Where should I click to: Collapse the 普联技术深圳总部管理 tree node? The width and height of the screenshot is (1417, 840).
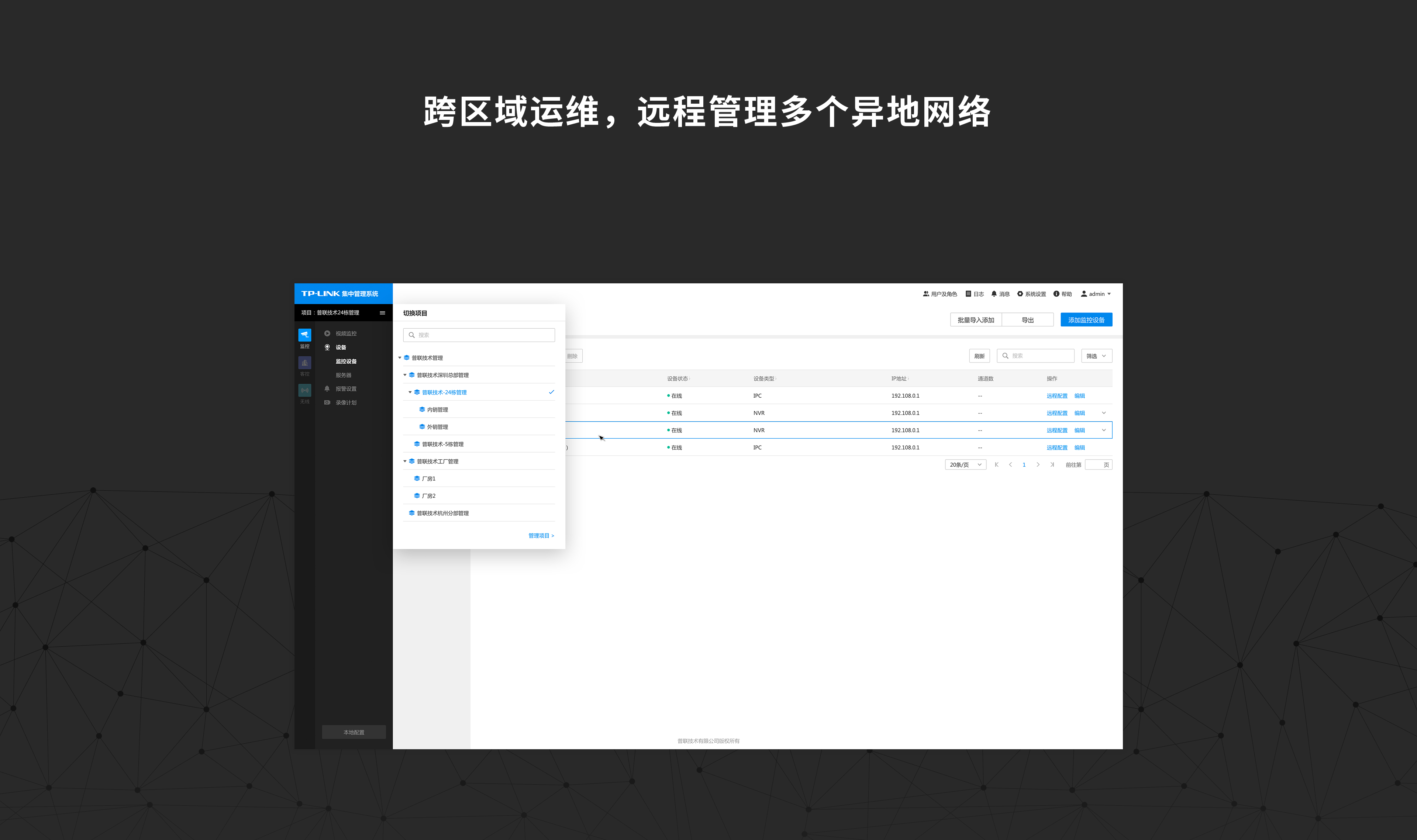[405, 375]
